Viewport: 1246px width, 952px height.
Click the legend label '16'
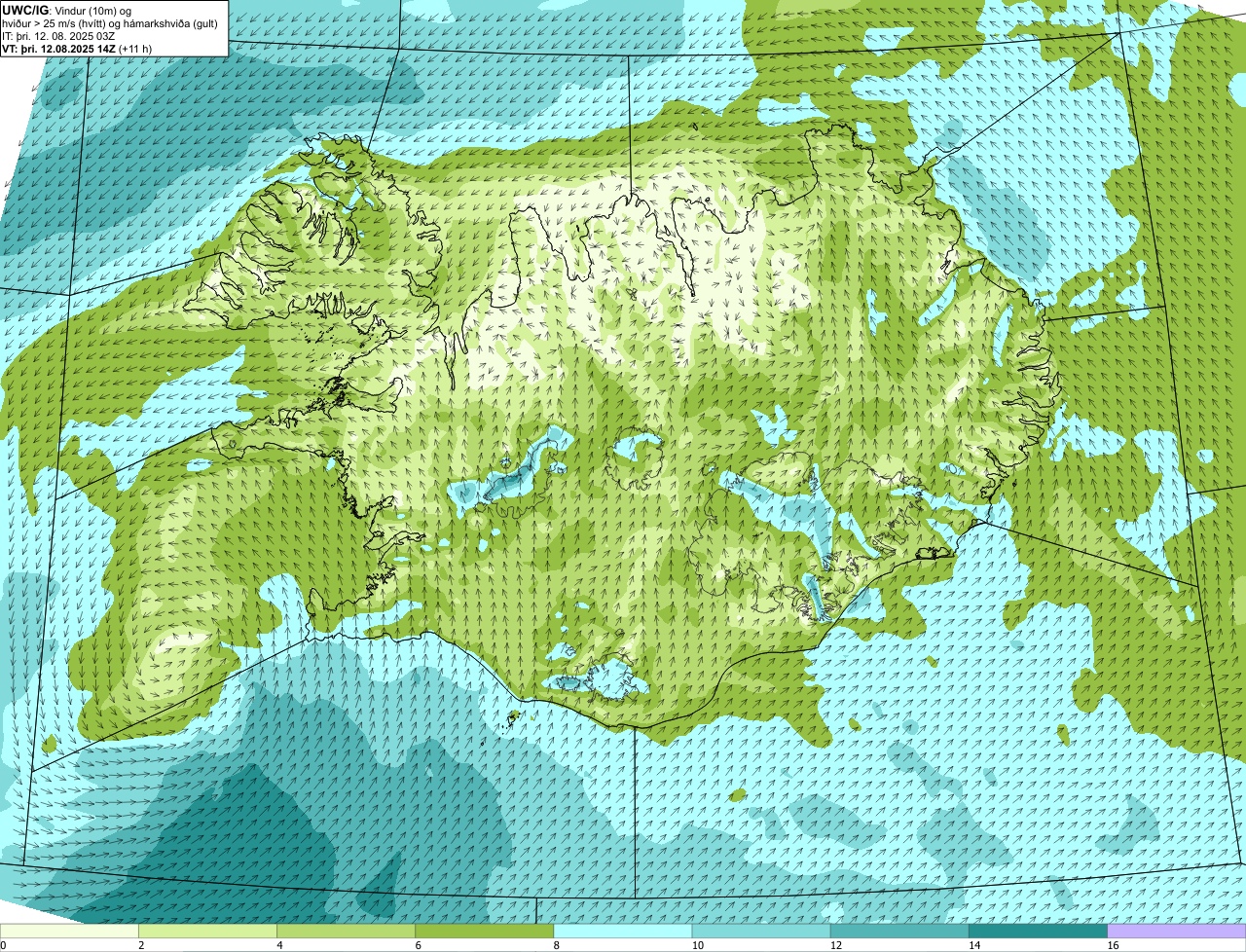coord(1113,945)
